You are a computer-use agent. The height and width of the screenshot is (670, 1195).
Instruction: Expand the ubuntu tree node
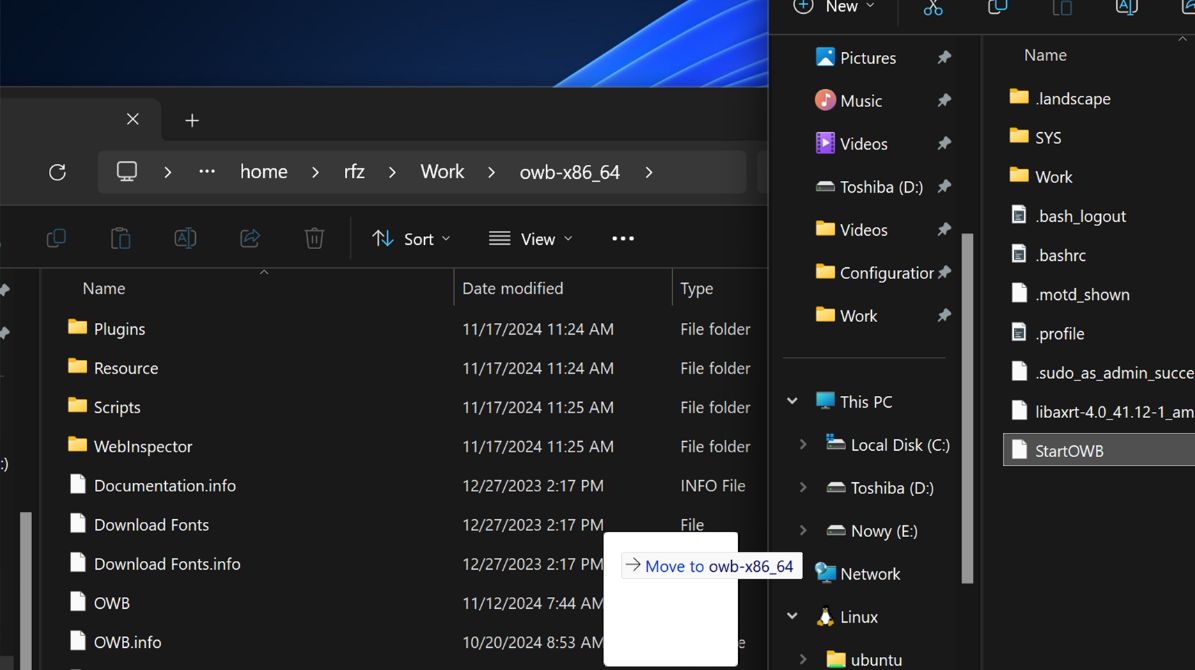point(803,659)
